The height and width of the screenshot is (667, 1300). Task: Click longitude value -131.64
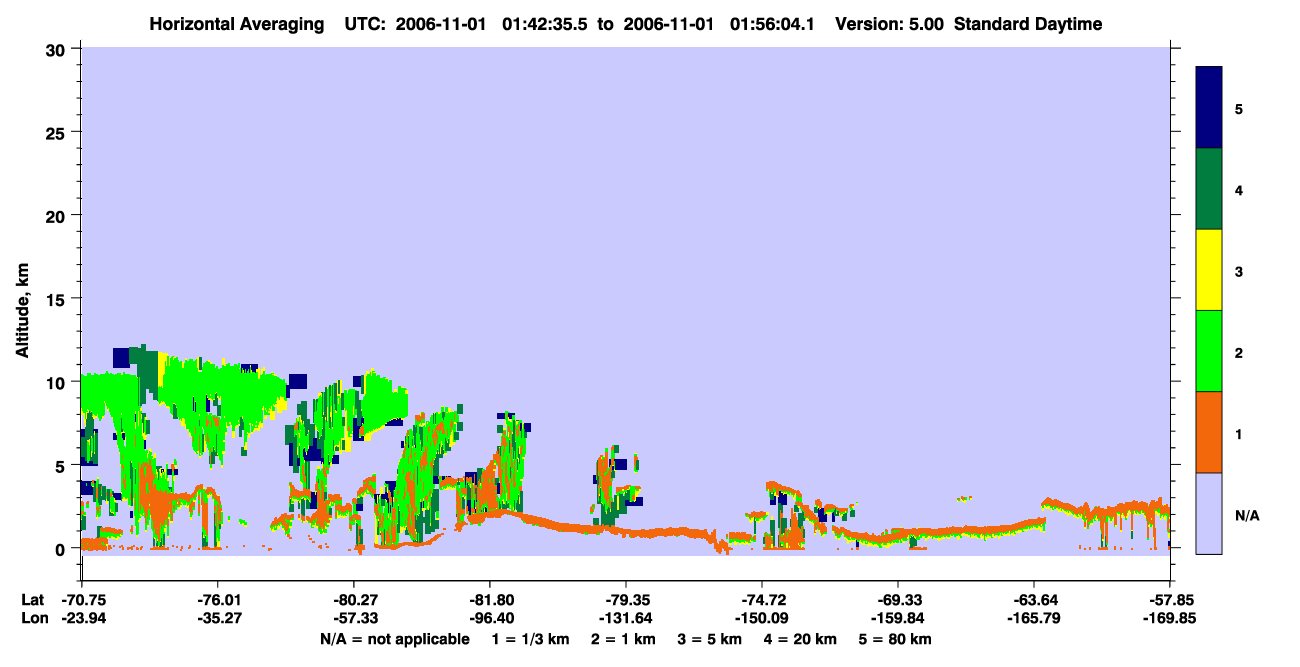626,618
